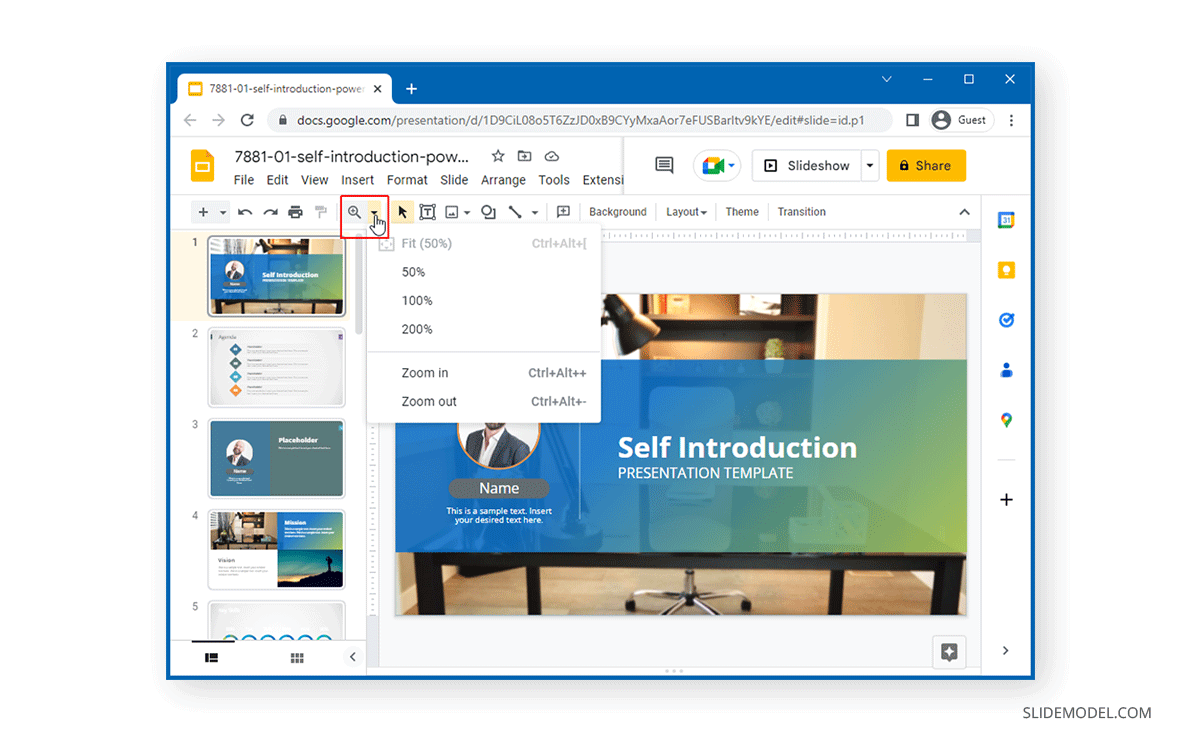The height and width of the screenshot is (743, 1200).
Task: Collapse the toolbar with the chevron
Action: pos(964,211)
